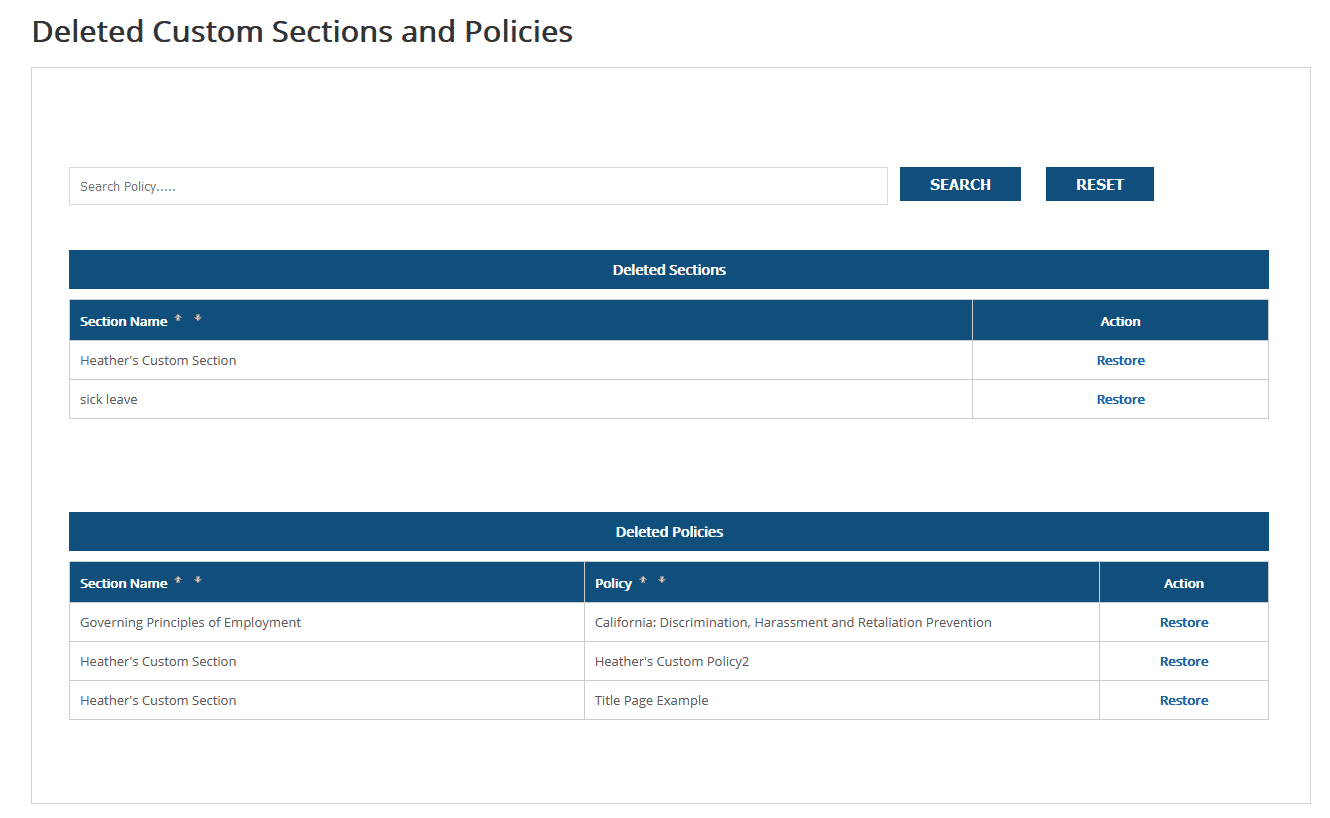
Task: Sort Policy column ascending arrow
Action: [x=643, y=580]
